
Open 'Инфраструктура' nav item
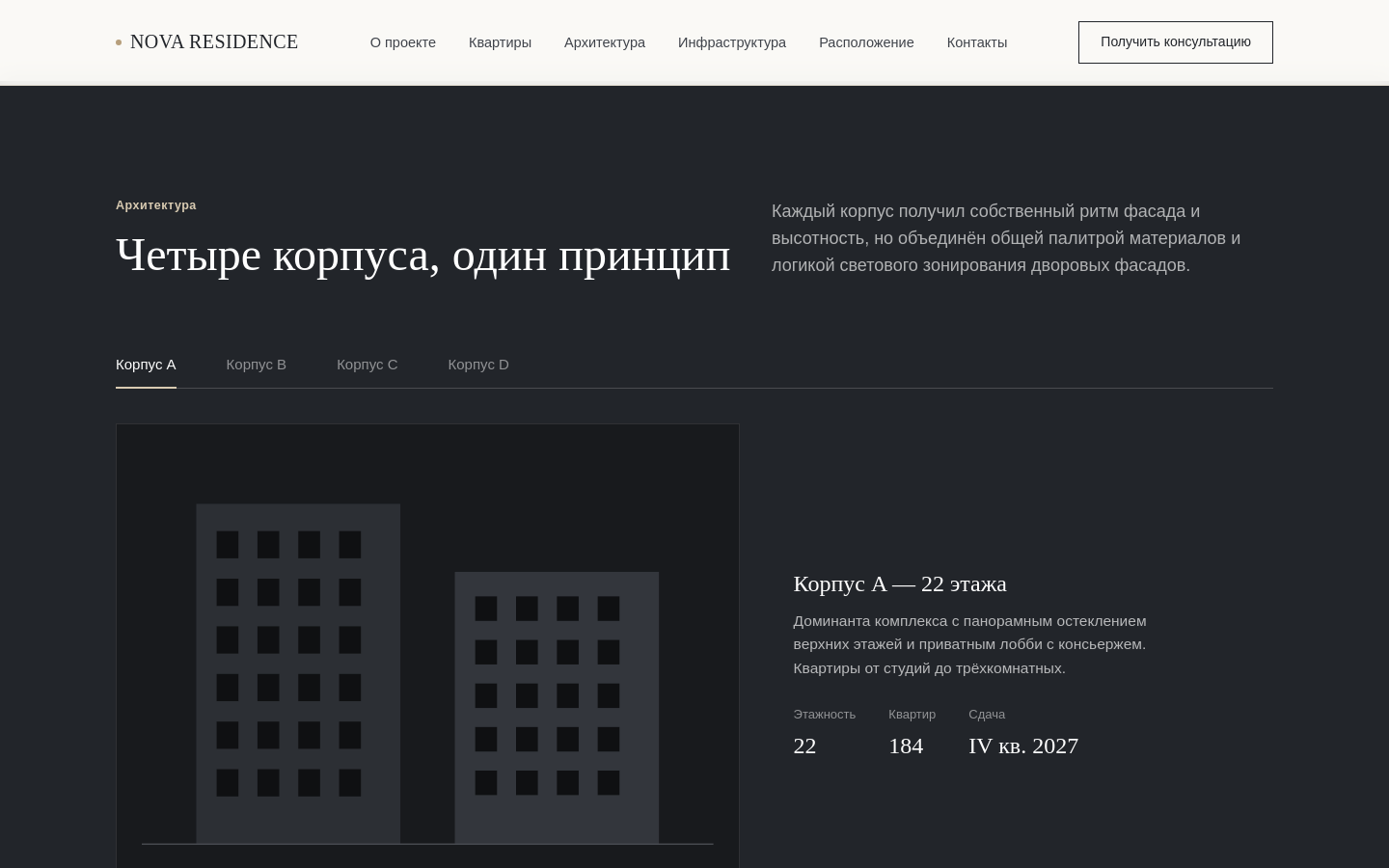click(x=732, y=42)
